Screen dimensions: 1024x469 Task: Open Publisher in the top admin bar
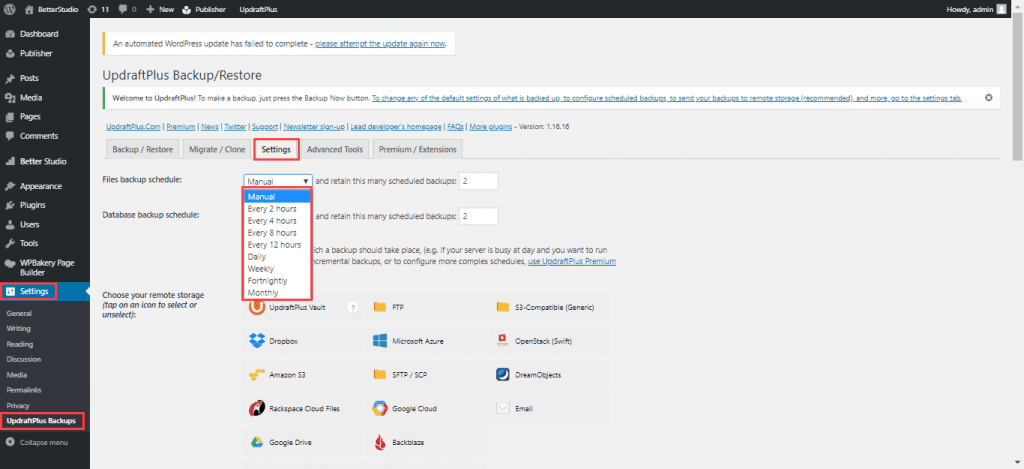click(x=204, y=10)
